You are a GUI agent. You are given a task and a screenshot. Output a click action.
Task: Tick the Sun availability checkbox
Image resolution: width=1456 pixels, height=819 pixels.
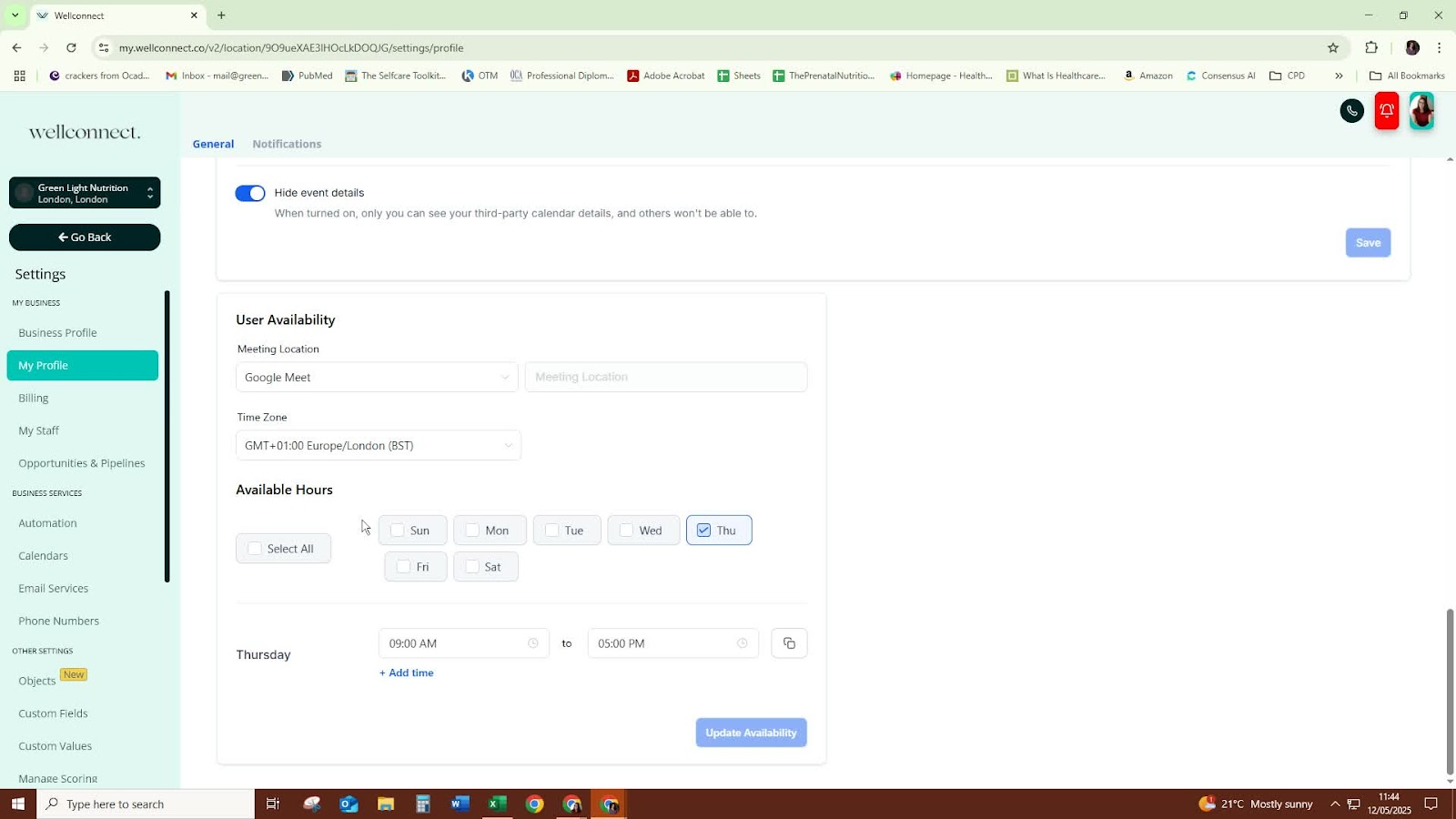point(398,531)
